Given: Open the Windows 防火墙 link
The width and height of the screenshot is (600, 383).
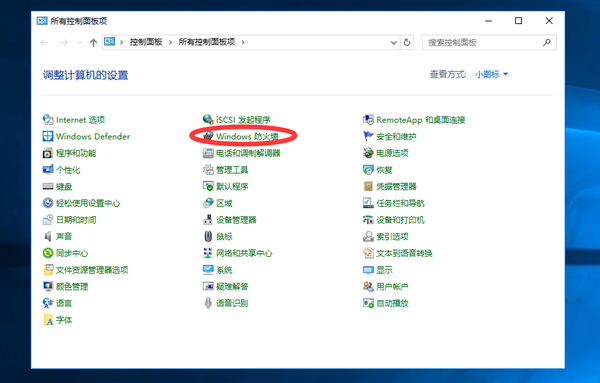Looking at the screenshot, I should (x=247, y=136).
